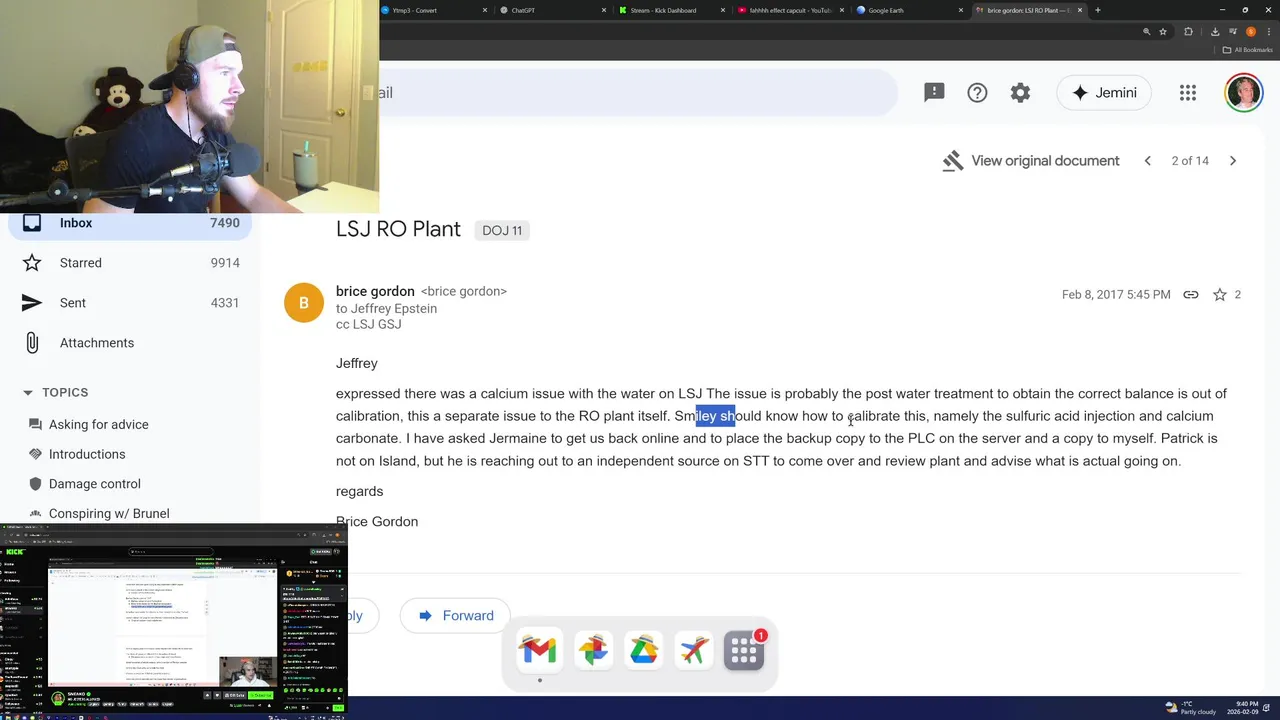Open the Introductions topic
Image resolution: width=1280 pixels, height=720 pixels.
click(87, 454)
